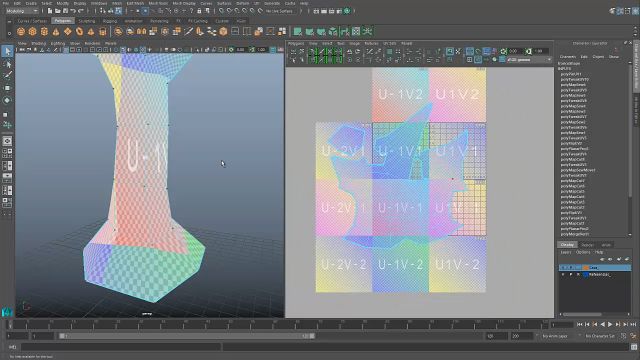Screen dimensions: 640x360
Task: Click the polygon cube shelf icon
Action: [x=32, y=31]
